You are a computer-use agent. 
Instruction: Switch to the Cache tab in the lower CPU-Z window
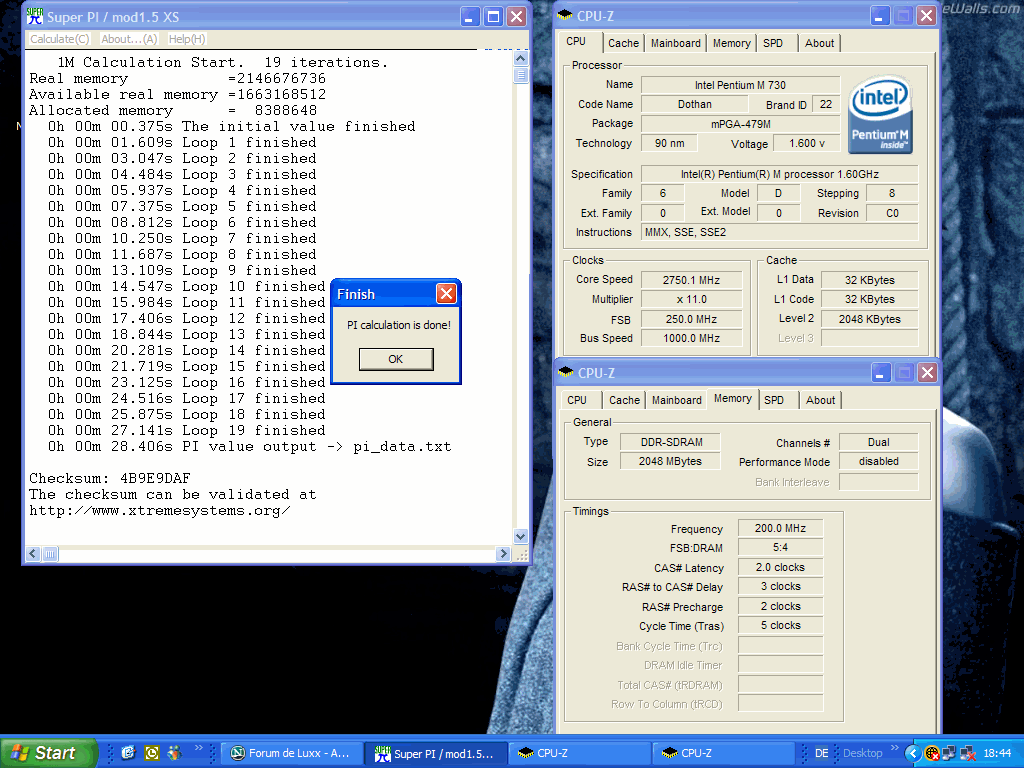(624, 400)
